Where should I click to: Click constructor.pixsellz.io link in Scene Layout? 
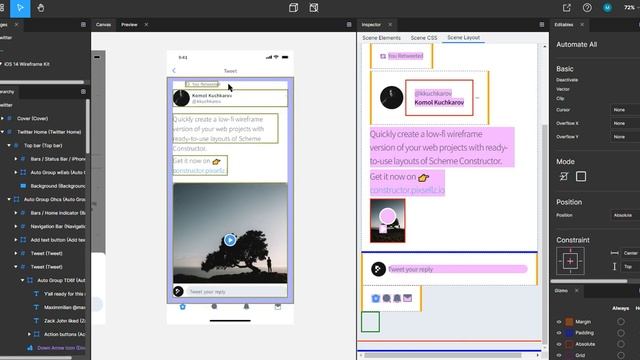(x=407, y=190)
